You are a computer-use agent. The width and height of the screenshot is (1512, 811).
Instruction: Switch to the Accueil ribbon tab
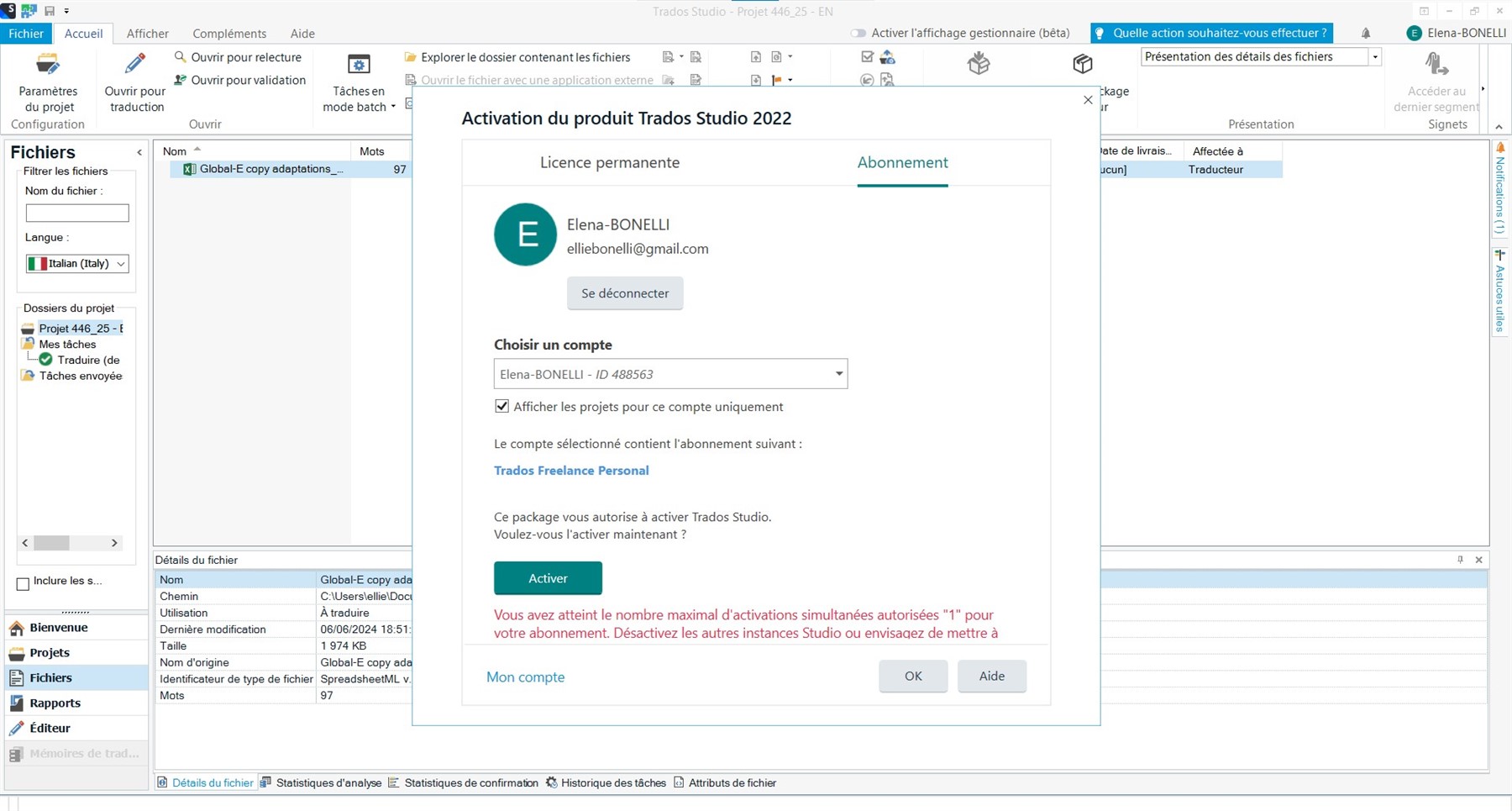click(x=84, y=34)
